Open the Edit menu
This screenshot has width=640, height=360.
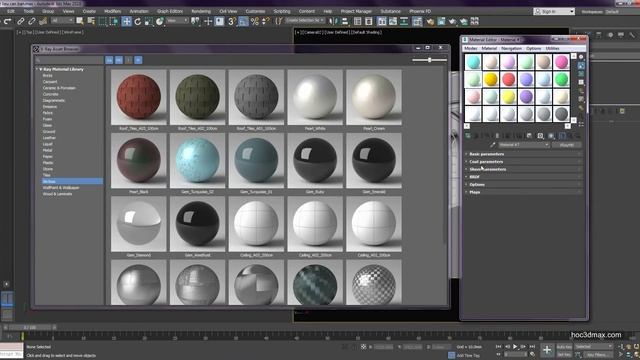click(x=11, y=11)
